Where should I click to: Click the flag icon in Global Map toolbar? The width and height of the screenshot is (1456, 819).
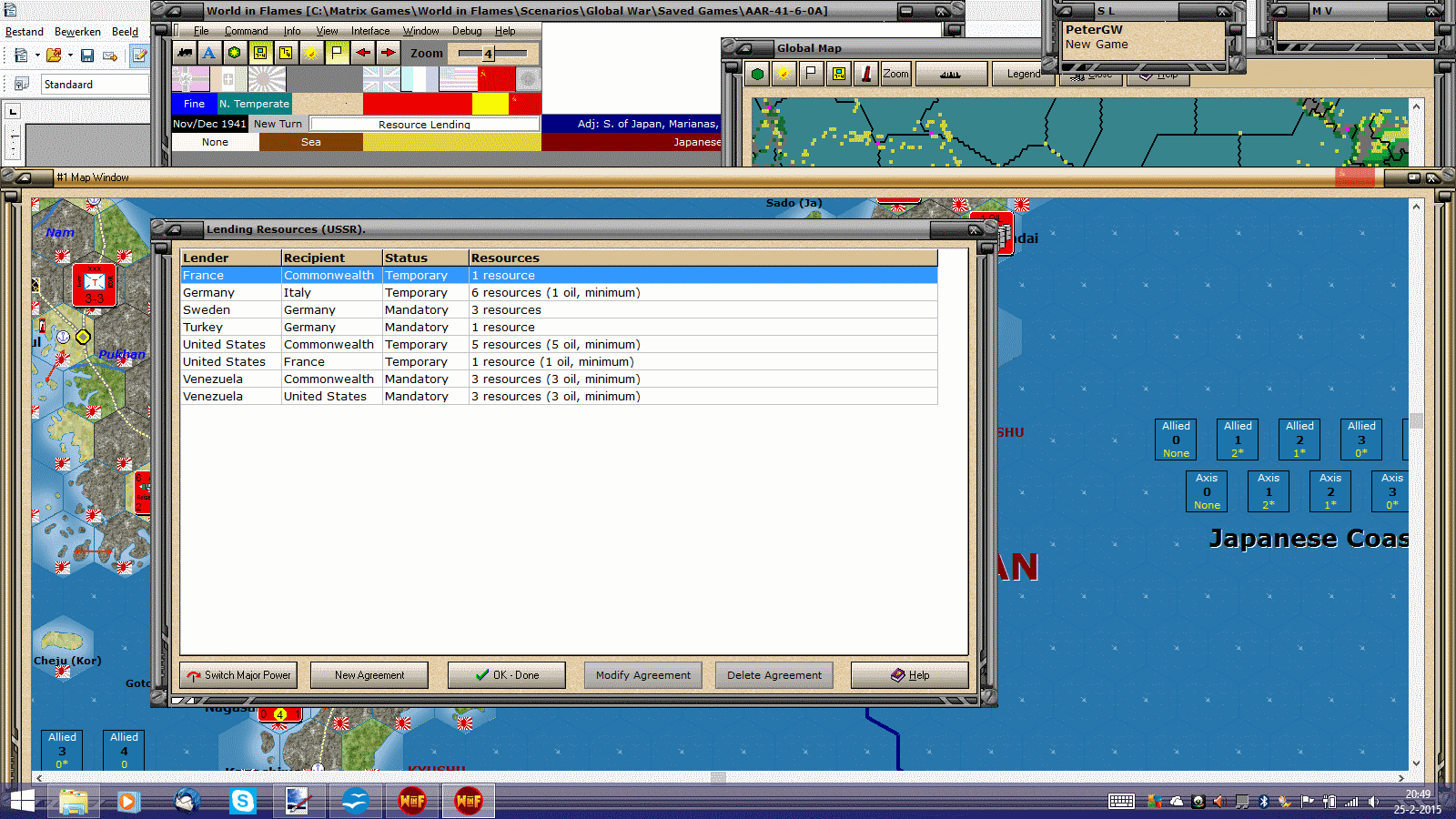click(810, 74)
